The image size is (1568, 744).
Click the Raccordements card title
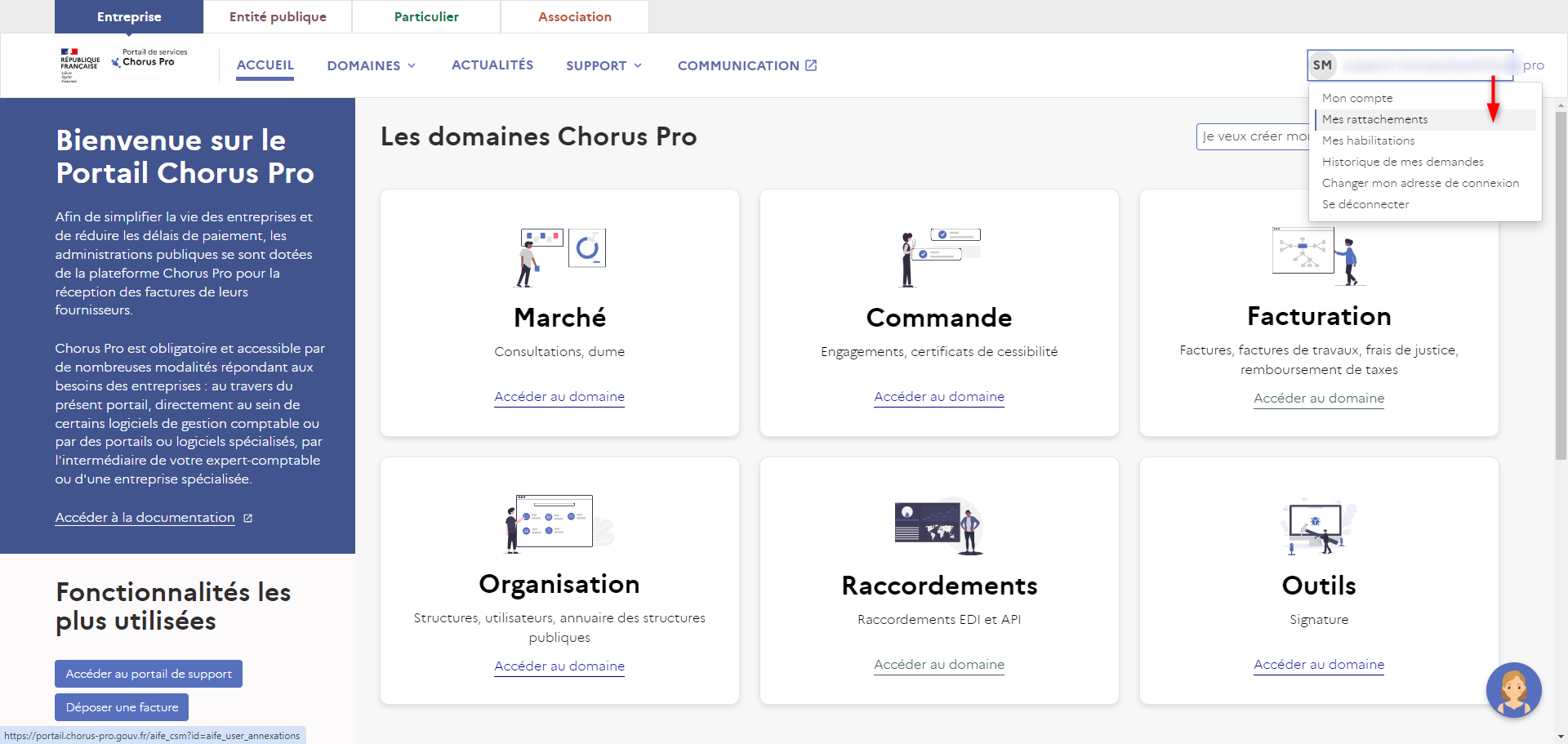pos(939,586)
